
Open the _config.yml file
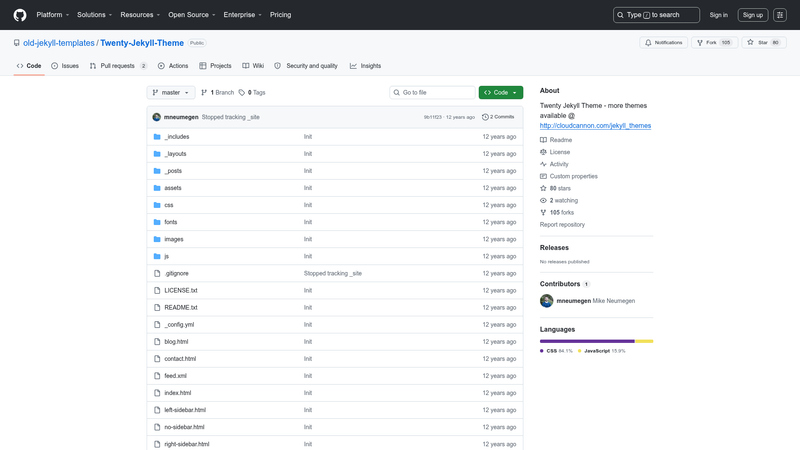point(179,324)
